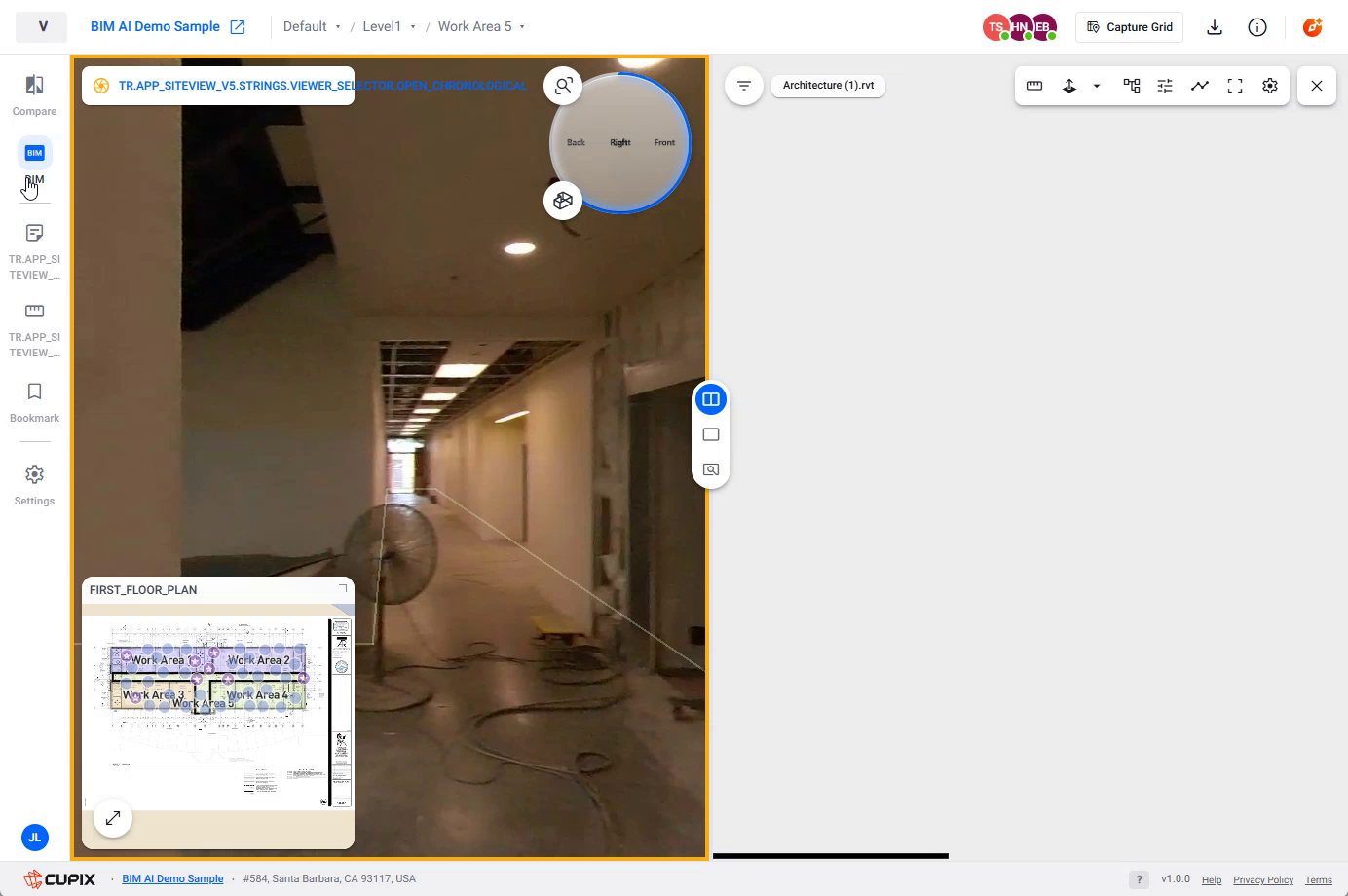Open the Compare panel in sidebar

click(34, 95)
